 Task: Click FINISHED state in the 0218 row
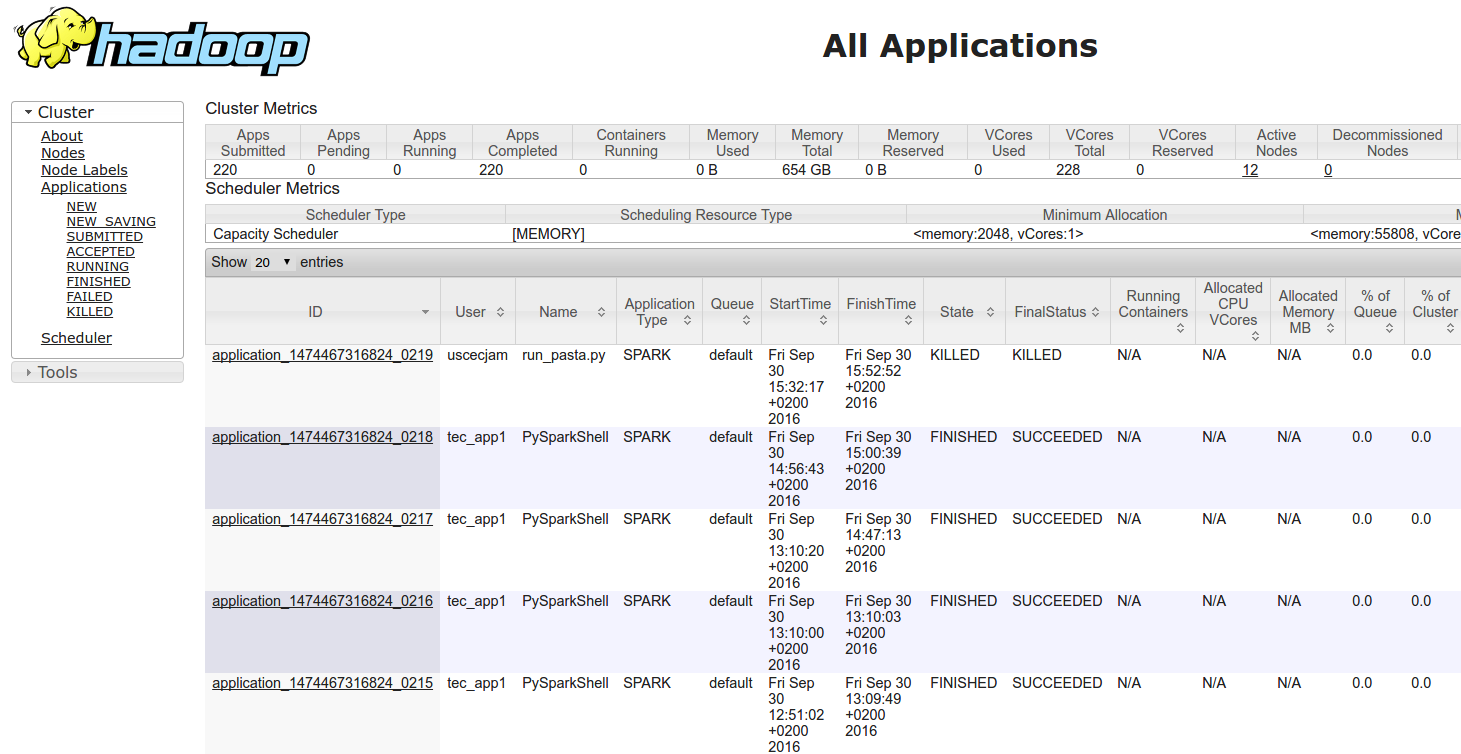(963, 437)
